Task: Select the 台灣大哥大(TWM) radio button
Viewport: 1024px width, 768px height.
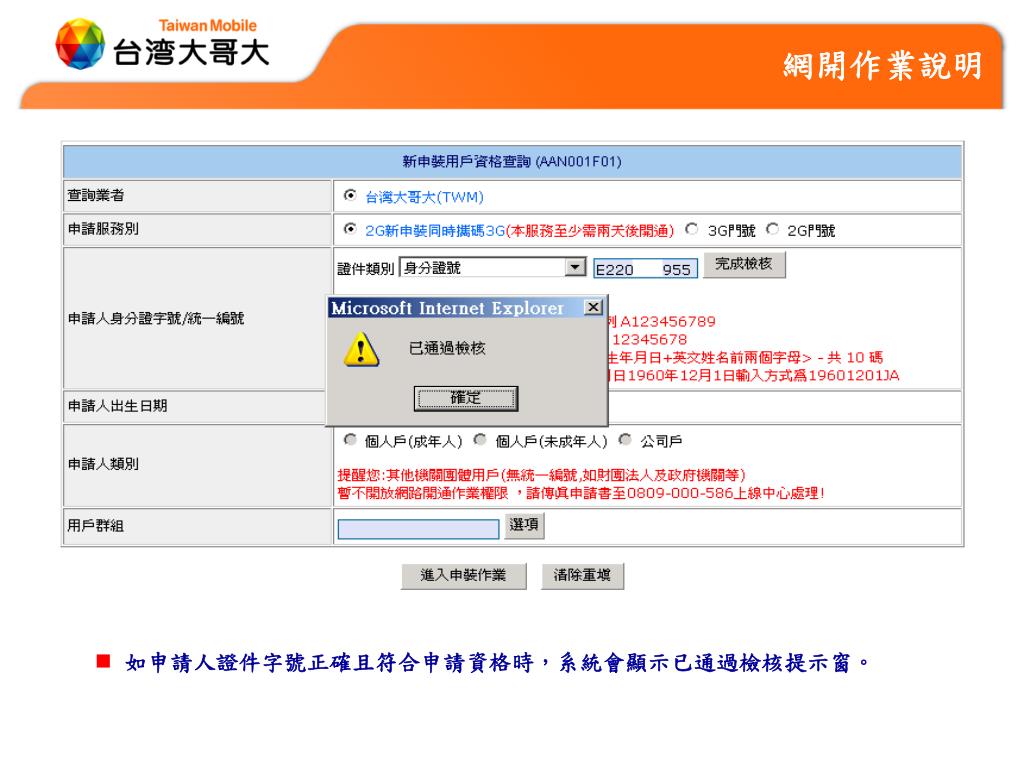Action: point(351,195)
